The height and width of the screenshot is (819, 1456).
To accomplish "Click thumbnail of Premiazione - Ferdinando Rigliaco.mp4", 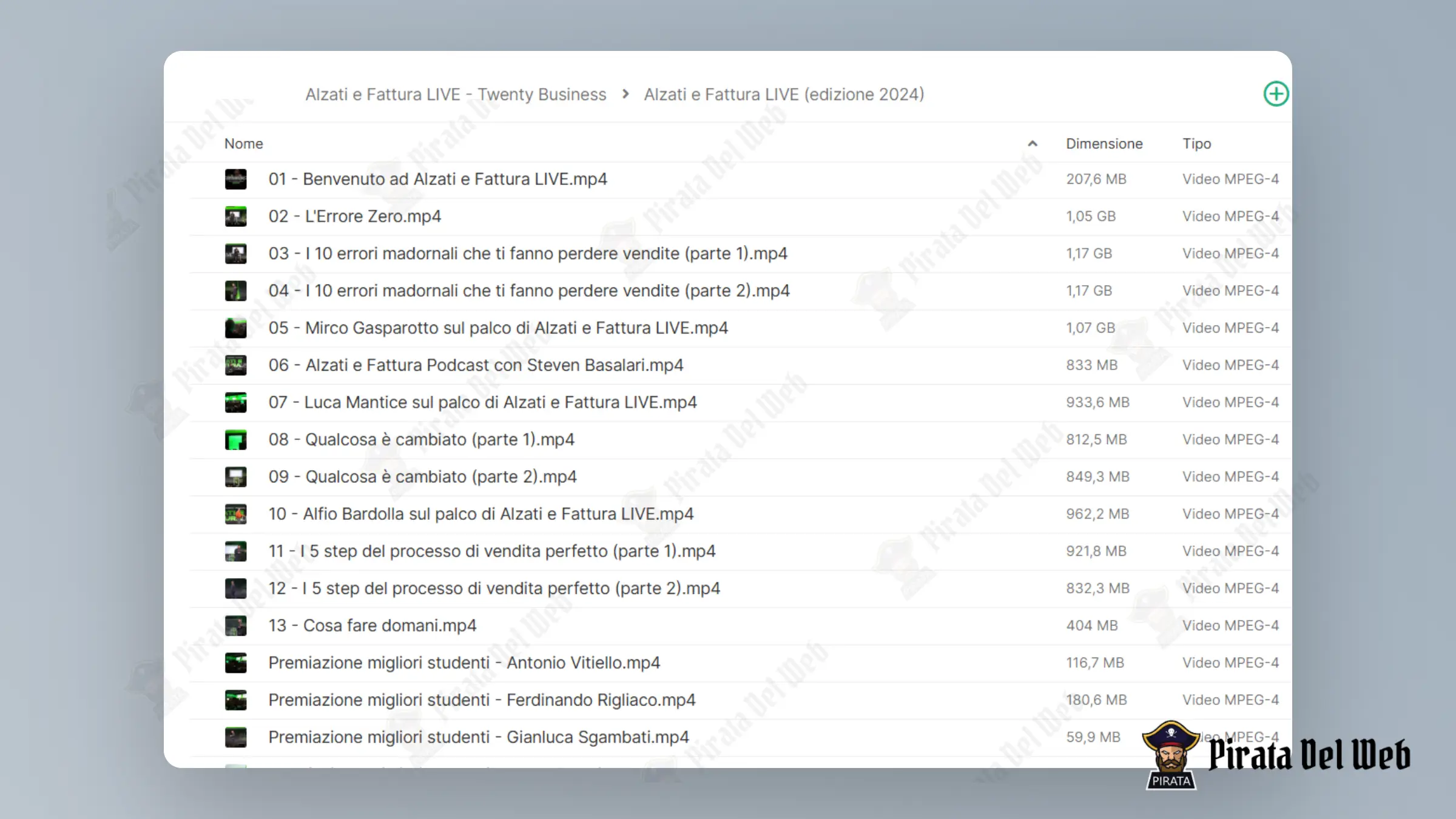I will (x=235, y=700).
